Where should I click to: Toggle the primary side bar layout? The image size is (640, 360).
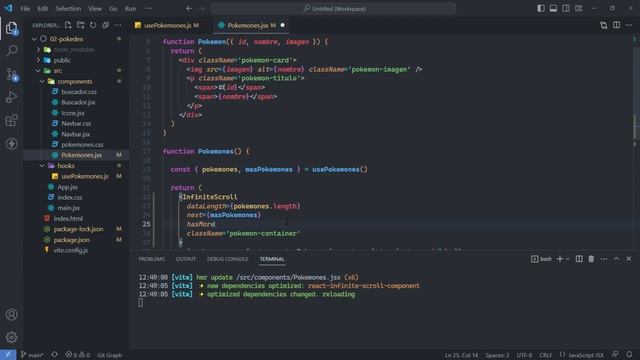[541, 9]
